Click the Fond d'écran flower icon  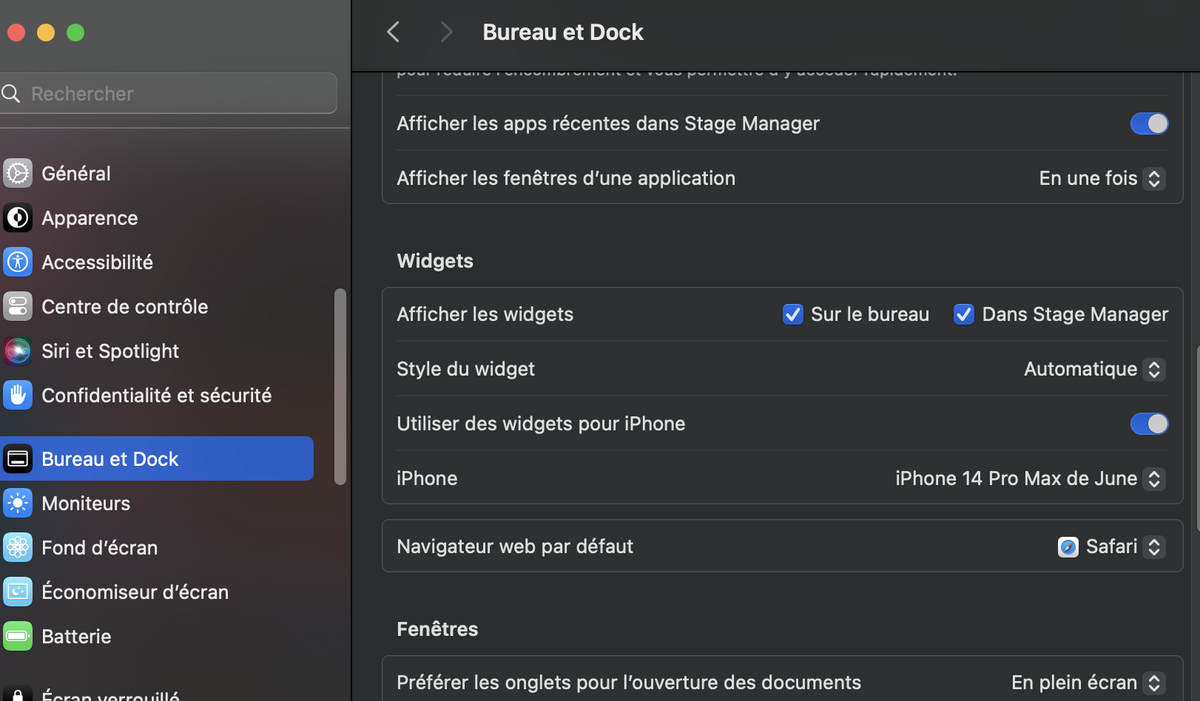(18, 548)
